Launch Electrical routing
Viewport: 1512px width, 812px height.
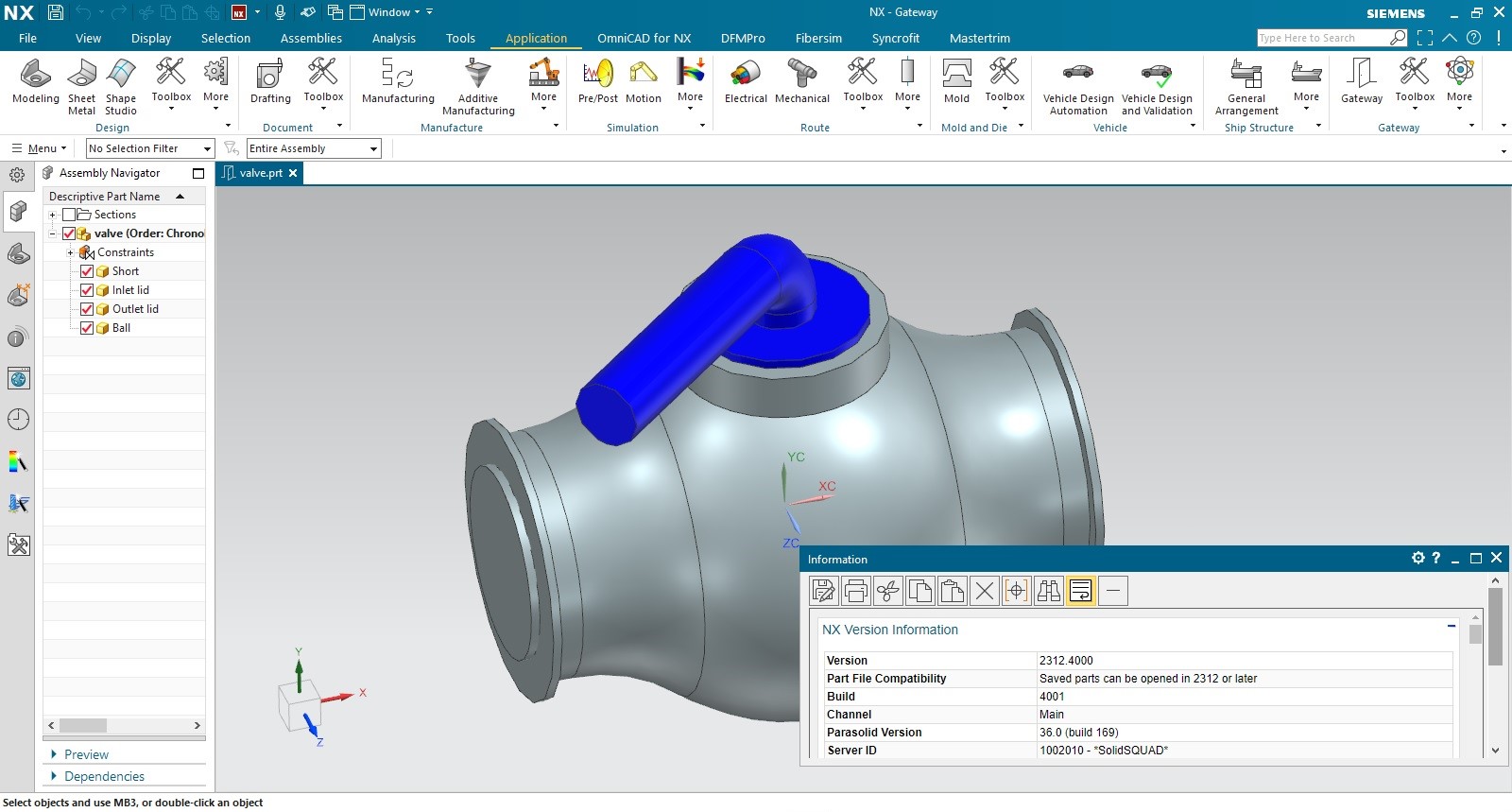coord(746,81)
